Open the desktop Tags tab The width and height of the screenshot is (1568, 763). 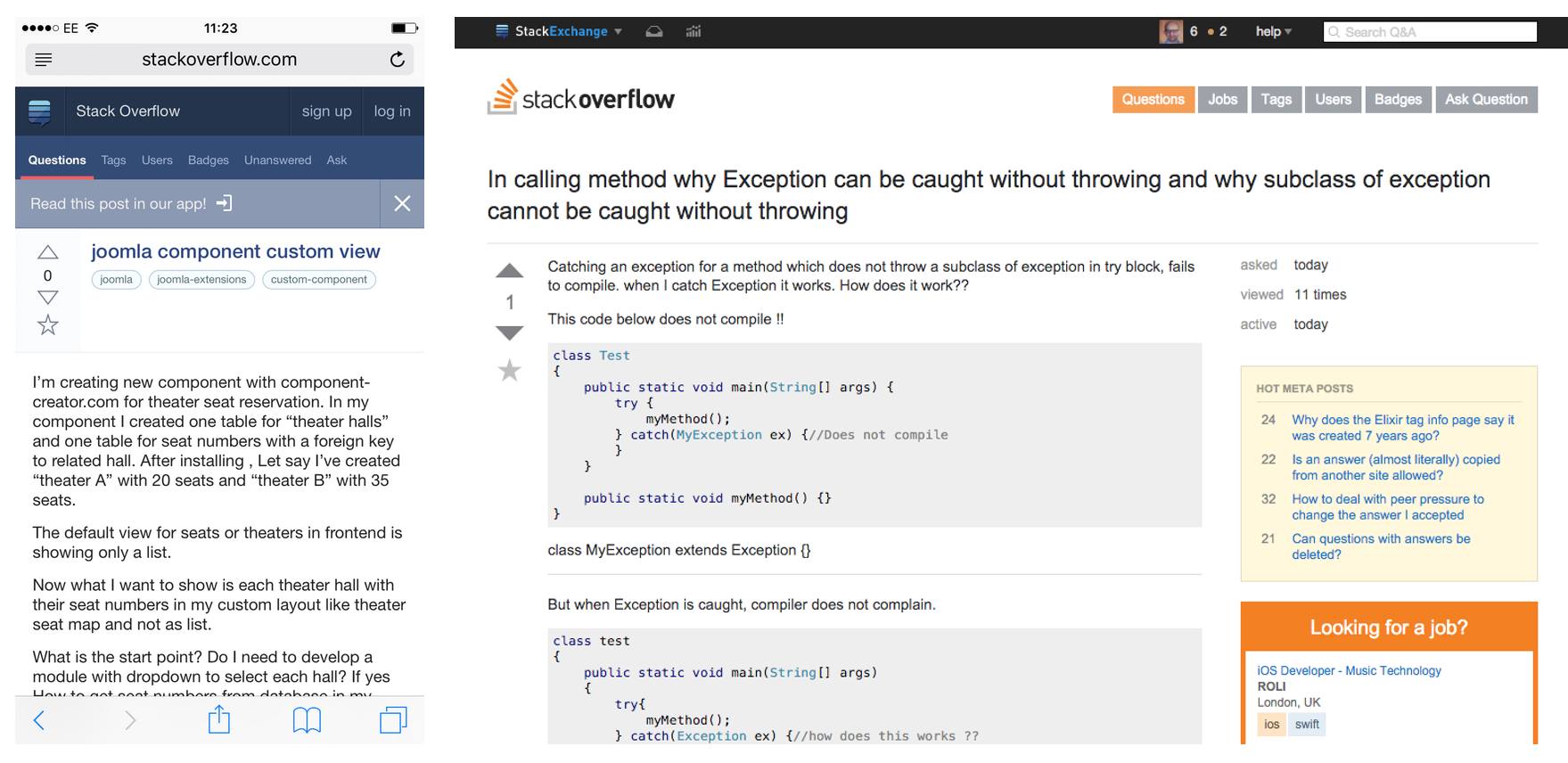(1277, 100)
